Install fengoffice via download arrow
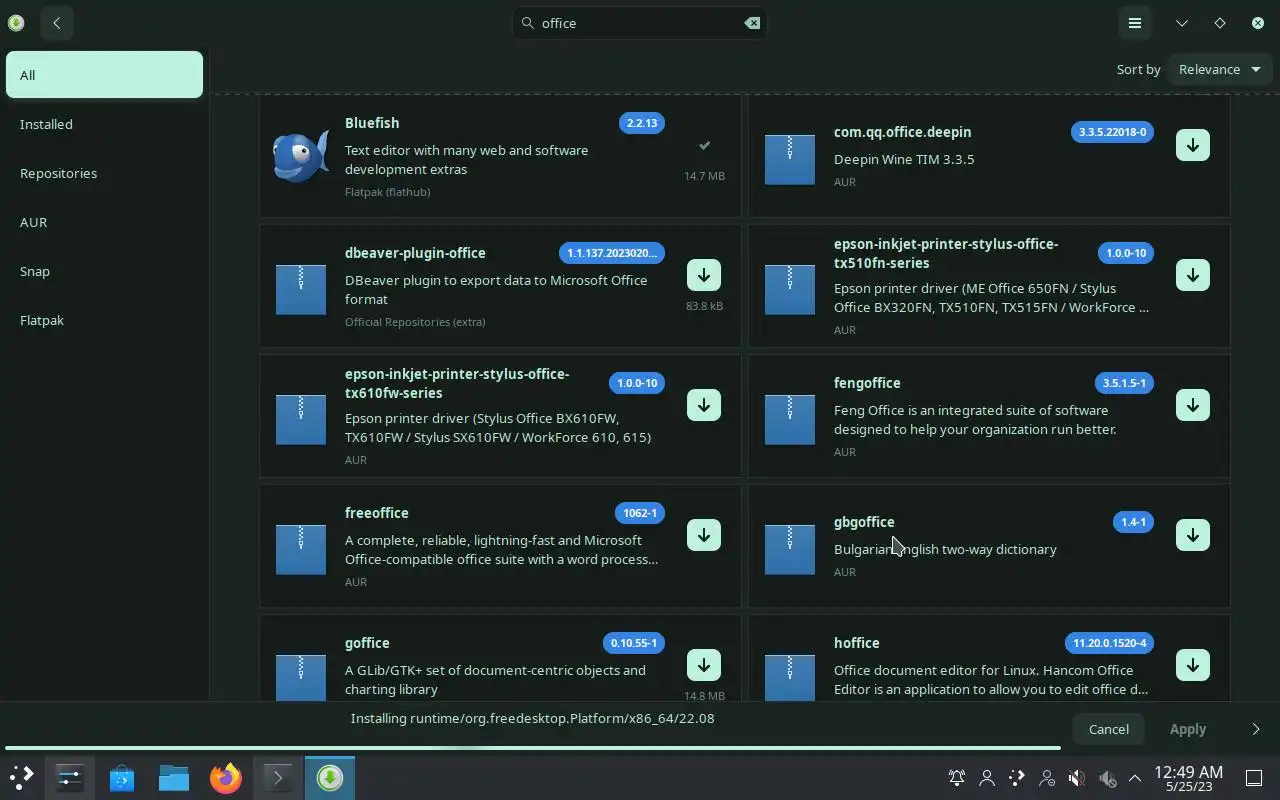Screen dimensions: 1280x800 coord(1192,405)
